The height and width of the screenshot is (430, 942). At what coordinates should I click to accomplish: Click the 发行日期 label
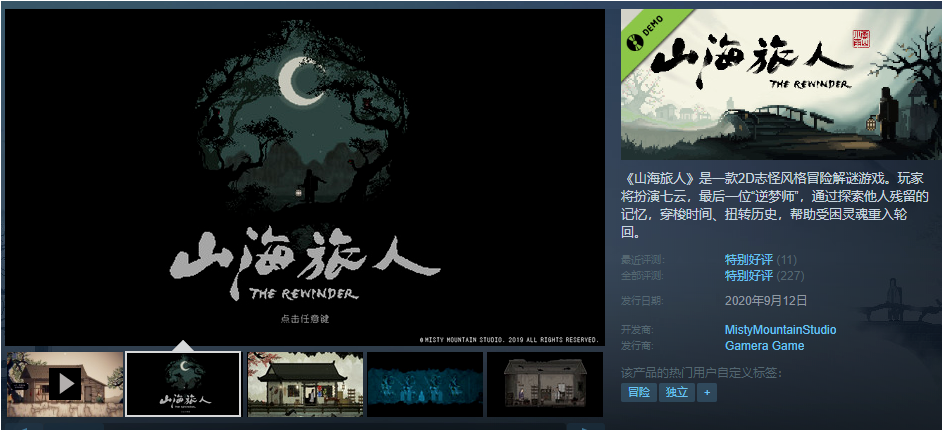pyautogui.click(x=642, y=301)
